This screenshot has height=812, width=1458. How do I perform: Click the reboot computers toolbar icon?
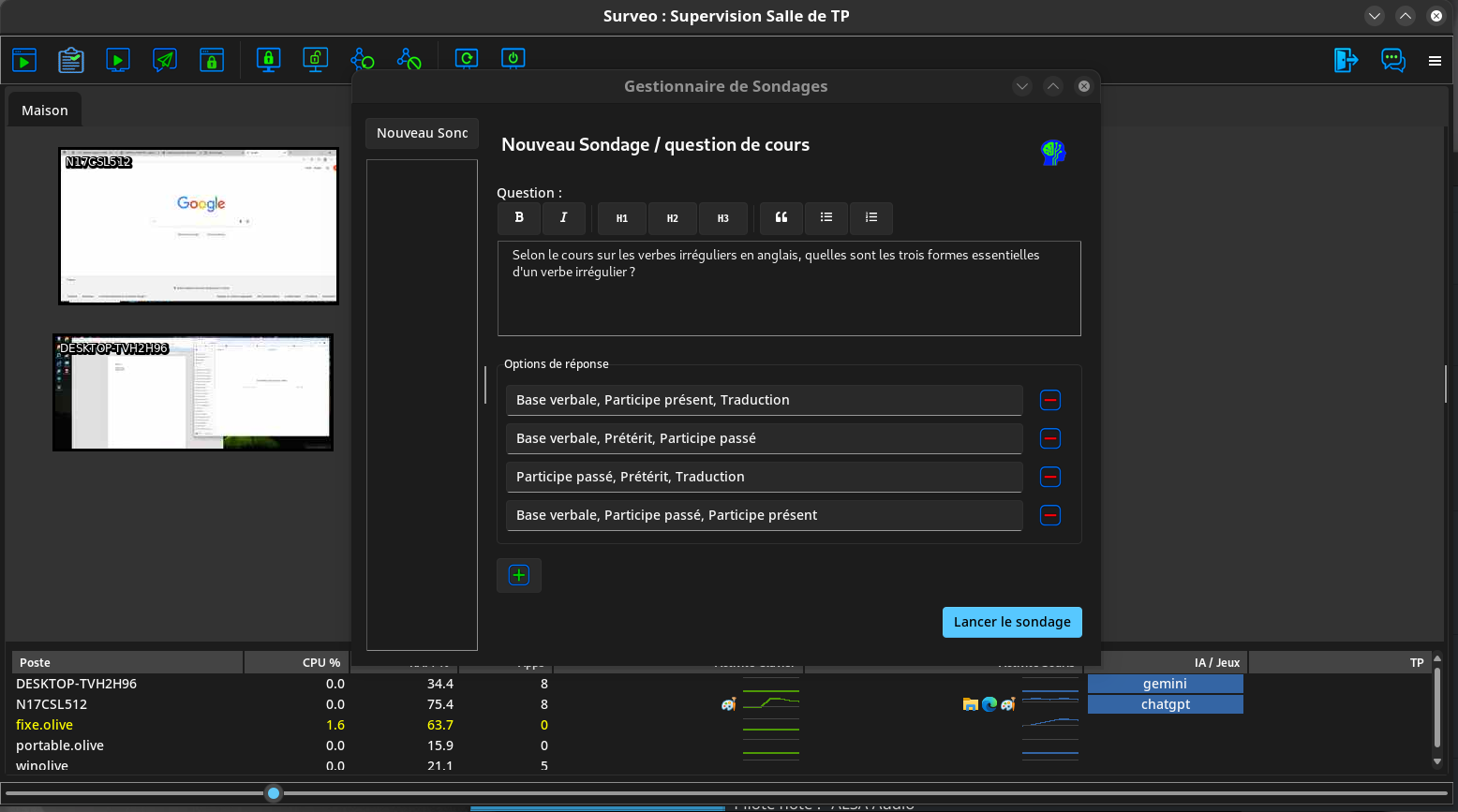466,59
